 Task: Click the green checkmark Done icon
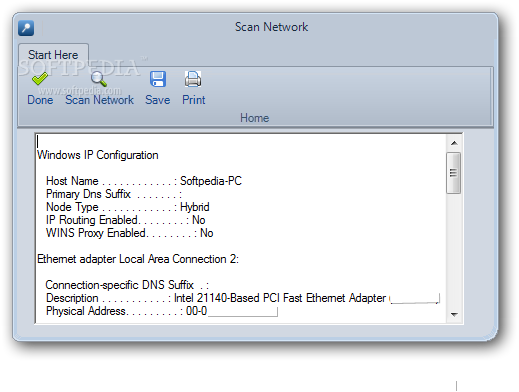40,79
